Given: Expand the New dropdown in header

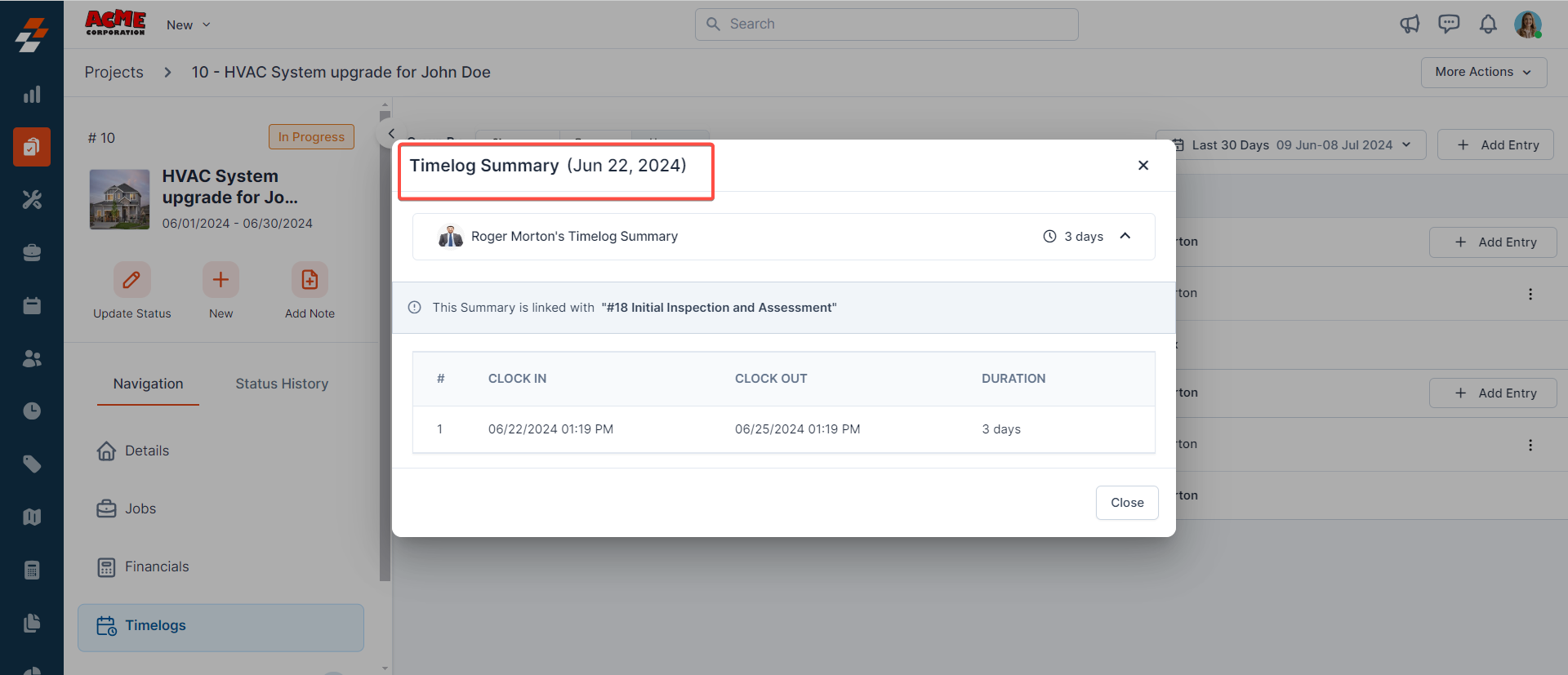Looking at the screenshot, I should [189, 25].
